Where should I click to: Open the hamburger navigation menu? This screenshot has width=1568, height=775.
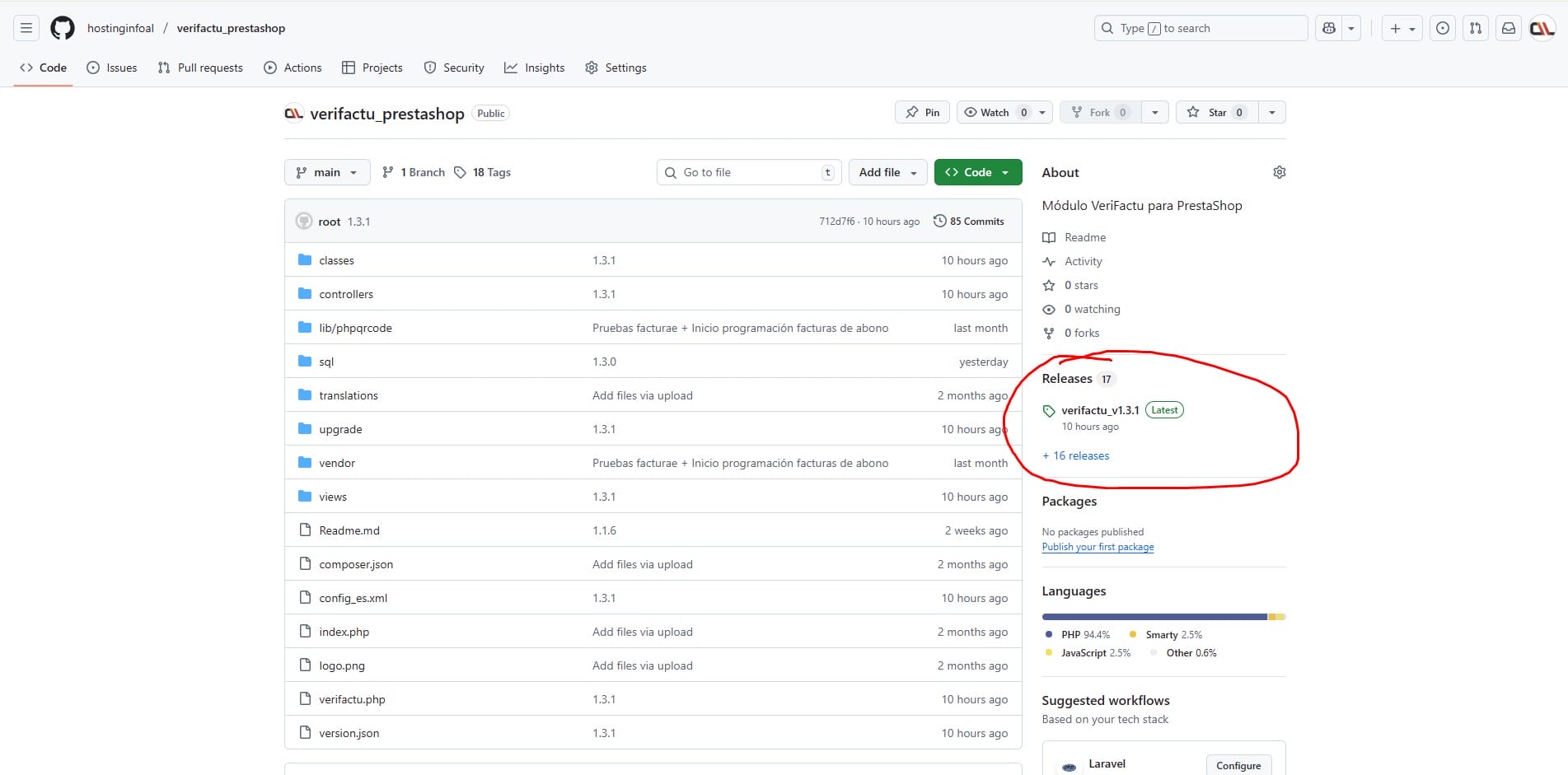(26, 28)
